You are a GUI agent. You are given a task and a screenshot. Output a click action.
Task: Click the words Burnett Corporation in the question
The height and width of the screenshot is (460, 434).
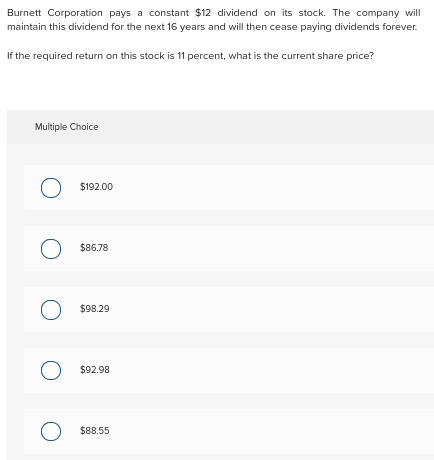point(55,13)
